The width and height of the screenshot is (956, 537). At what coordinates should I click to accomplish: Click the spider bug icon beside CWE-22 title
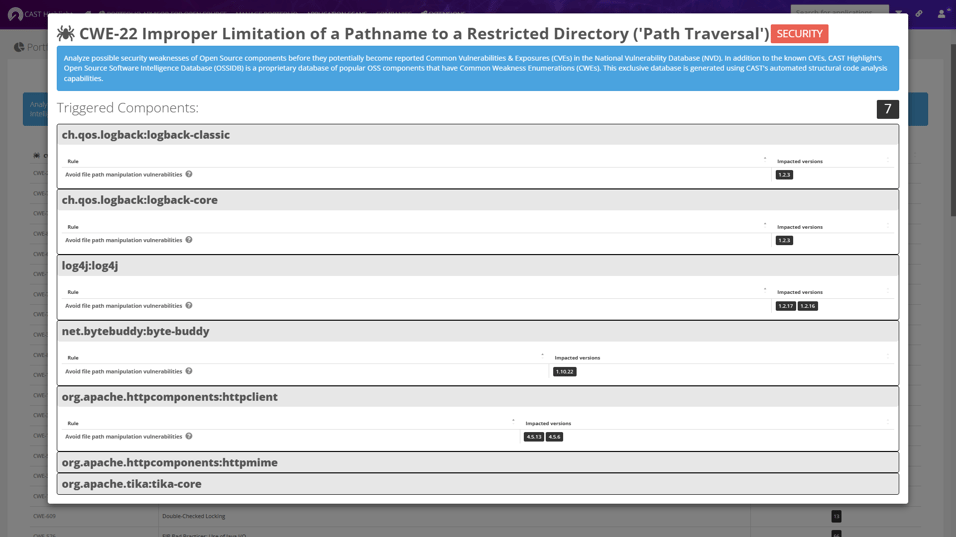tap(66, 34)
